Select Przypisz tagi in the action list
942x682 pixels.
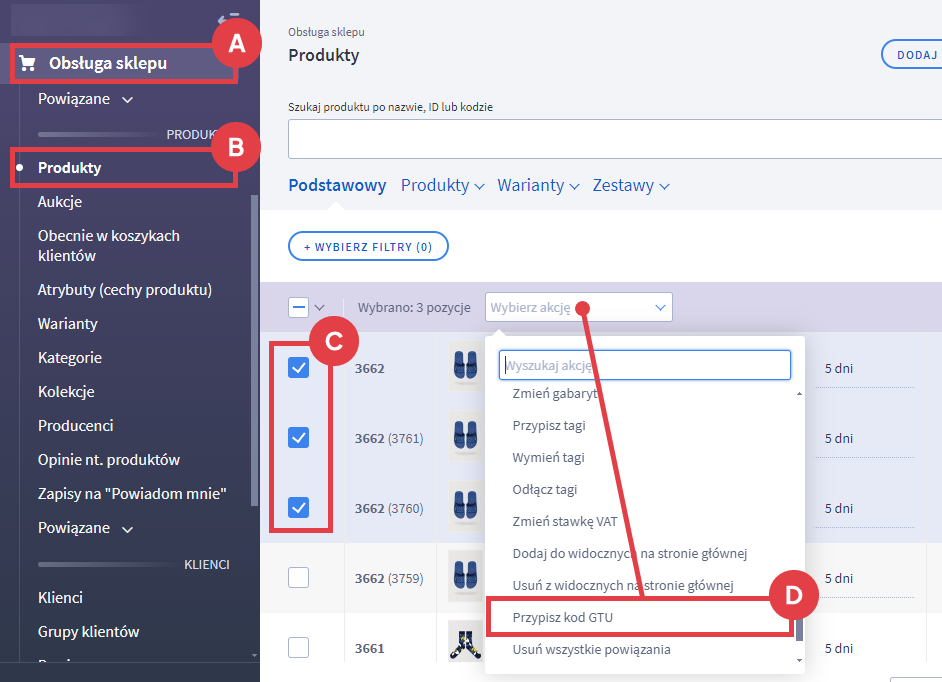point(549,425)
